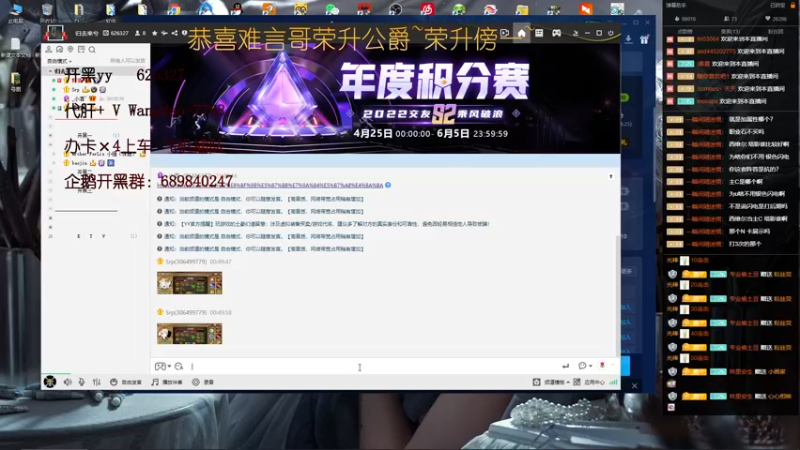Favorite the channel with the star icon
This screenshot has width=800, height=450.
click(155, 33)
